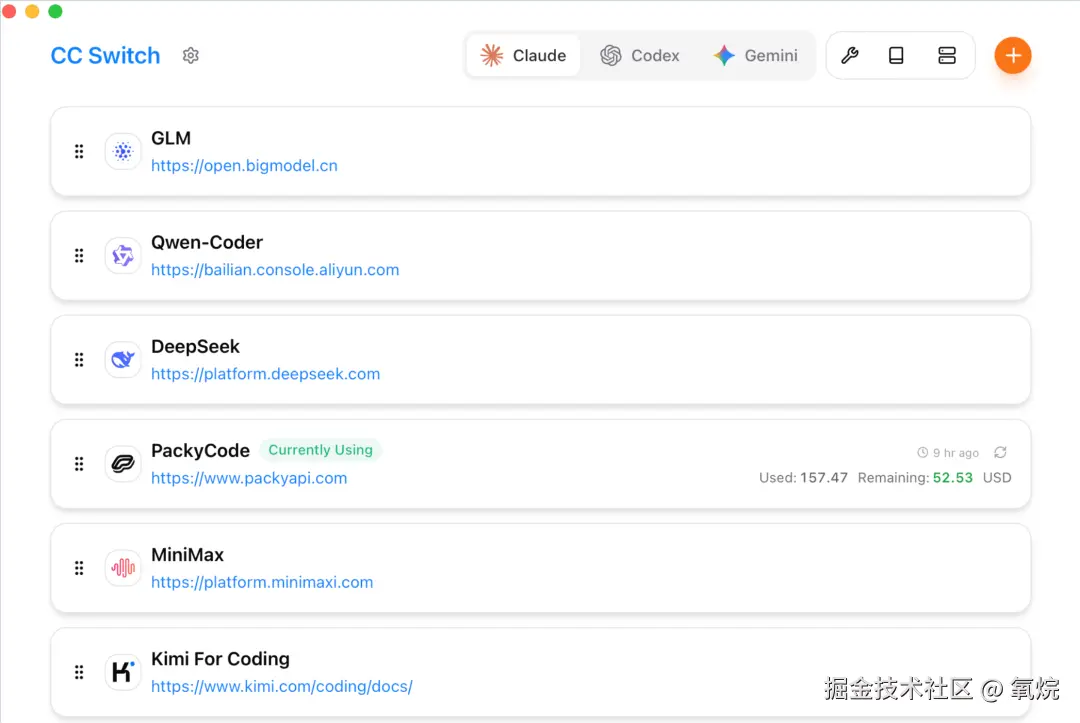Grab the Qwen-Coder row drag handle

[x=79, y=255]
